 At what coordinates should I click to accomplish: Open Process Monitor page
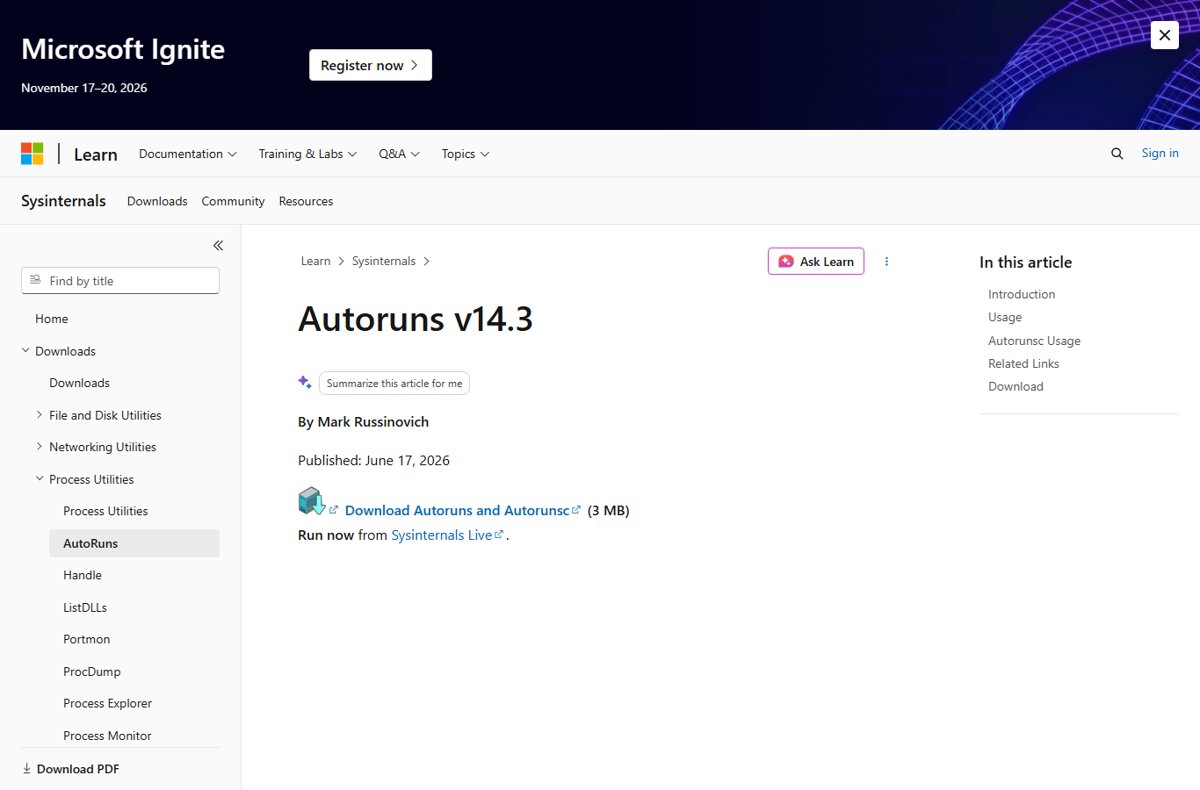pos(108,735)
